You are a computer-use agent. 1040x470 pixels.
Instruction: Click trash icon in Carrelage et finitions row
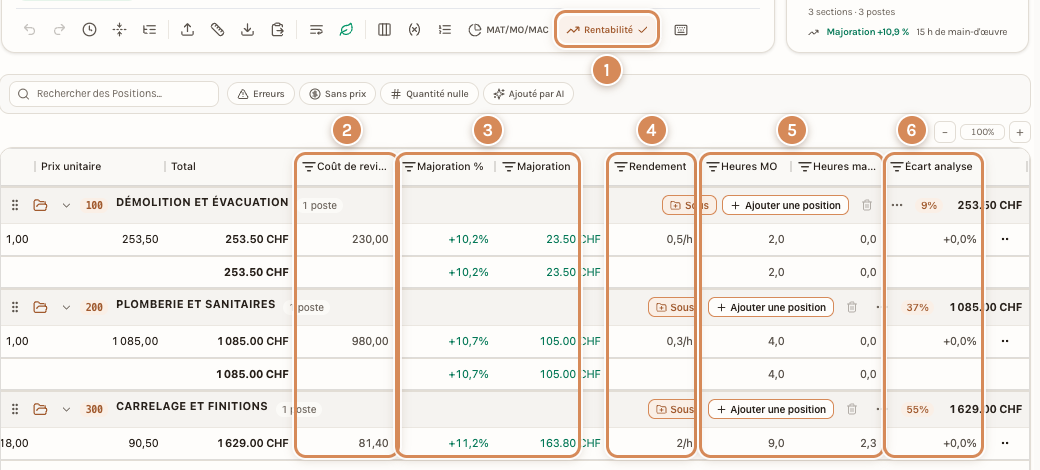tap(852, 409)
